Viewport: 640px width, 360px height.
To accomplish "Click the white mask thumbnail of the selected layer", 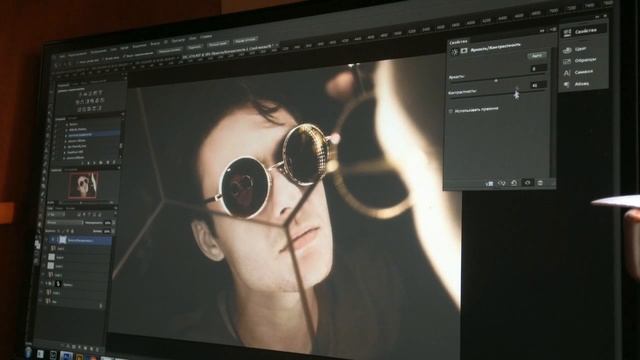I will point(63,240).
